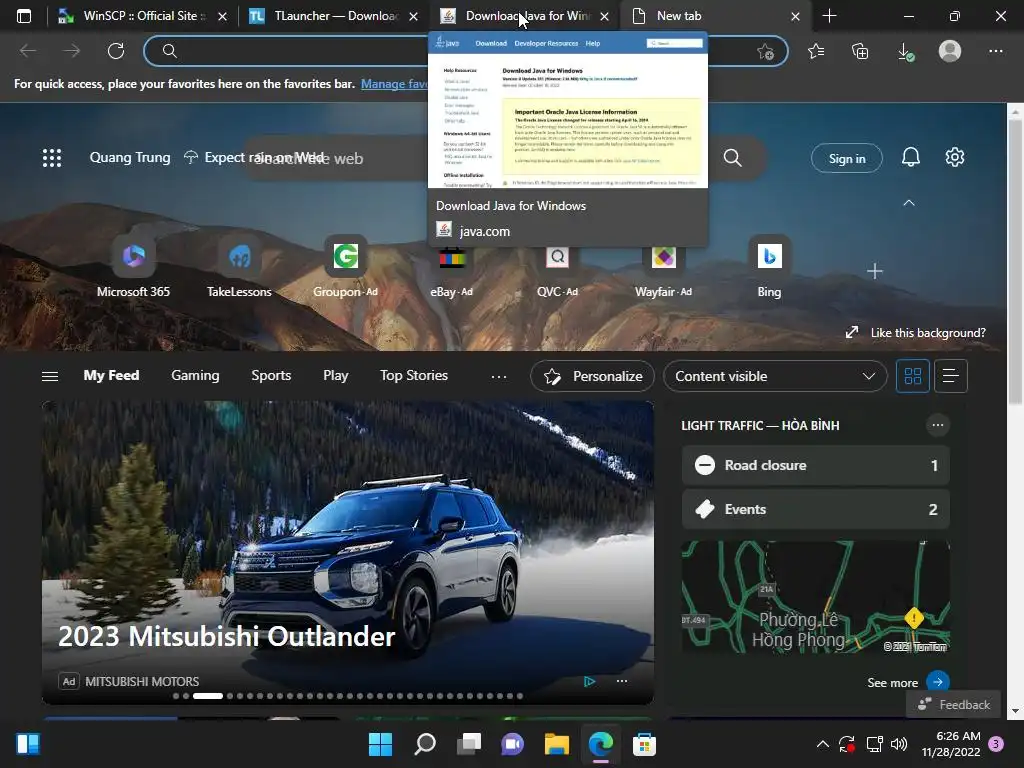This screenshot has height=768, width=1024.
Task: Open taskbar Search
Action: tap(424, 744)
